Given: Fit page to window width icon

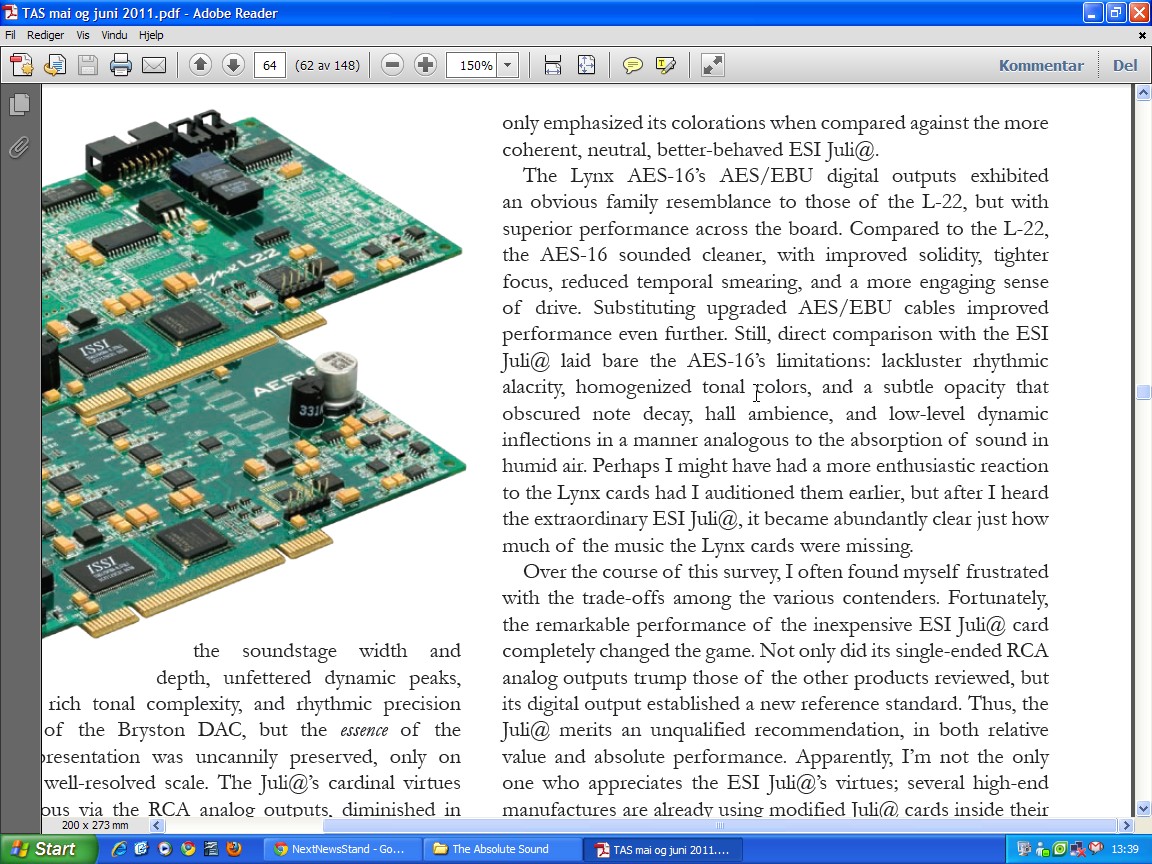Looking at the screenshot, I should pyautogui.click(x=553, y=65).
